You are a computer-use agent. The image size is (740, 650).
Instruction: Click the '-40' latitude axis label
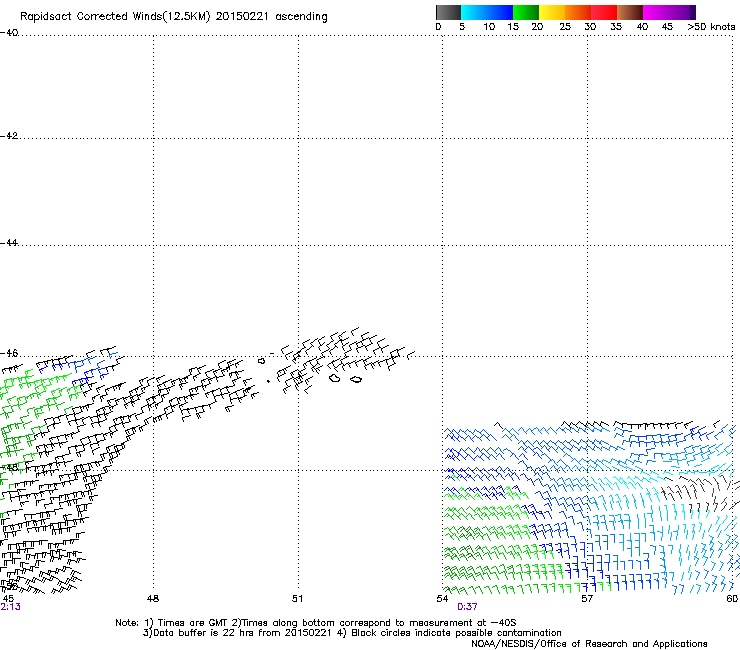(9, 32)
